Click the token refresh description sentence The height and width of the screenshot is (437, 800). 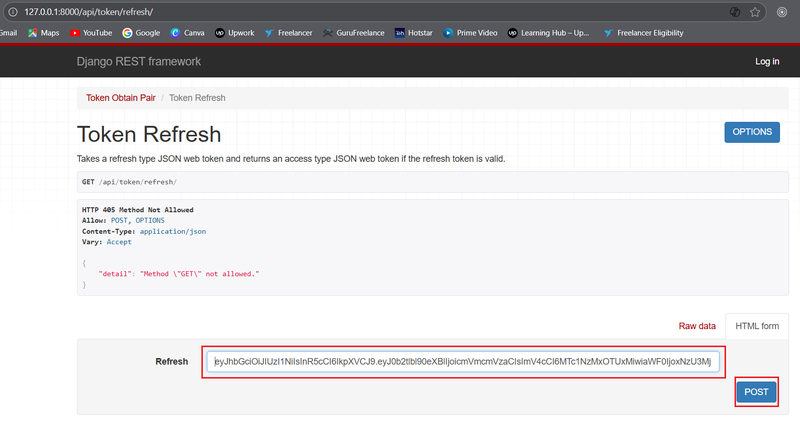tap(291, 159)
